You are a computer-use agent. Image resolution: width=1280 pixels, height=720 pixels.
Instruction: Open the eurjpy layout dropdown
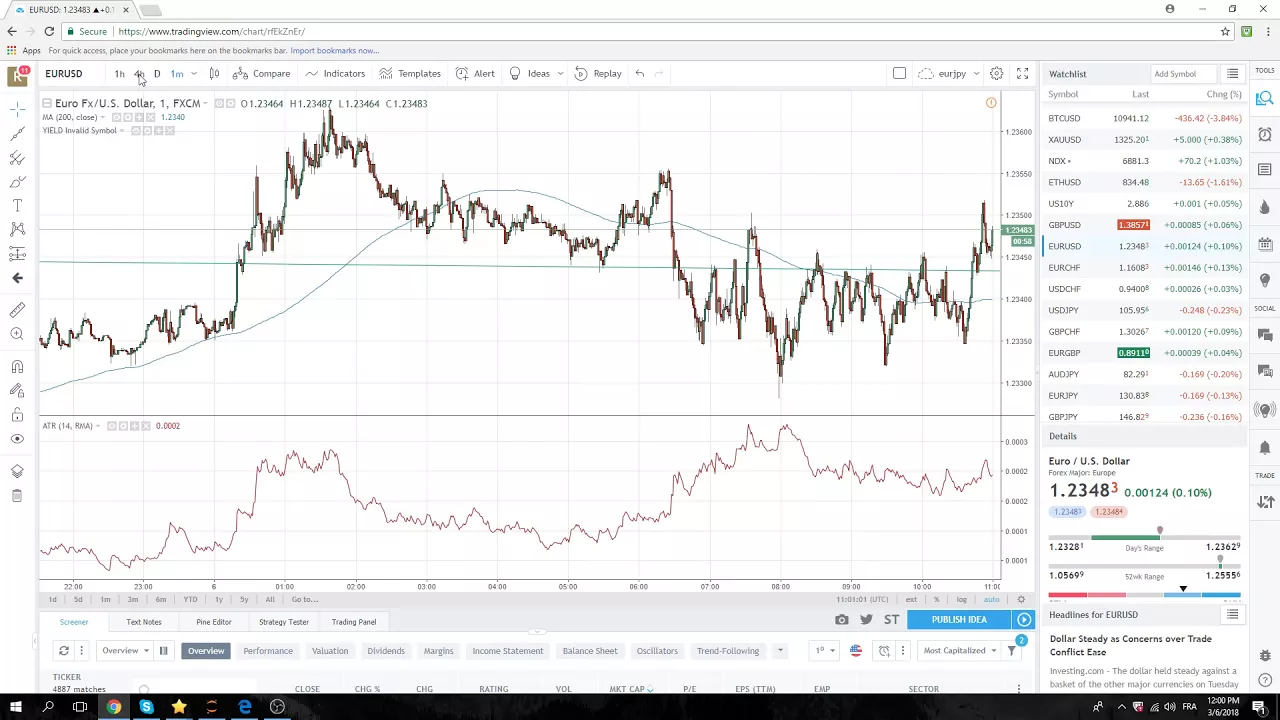pyautogui.click(x=947, y=73)
